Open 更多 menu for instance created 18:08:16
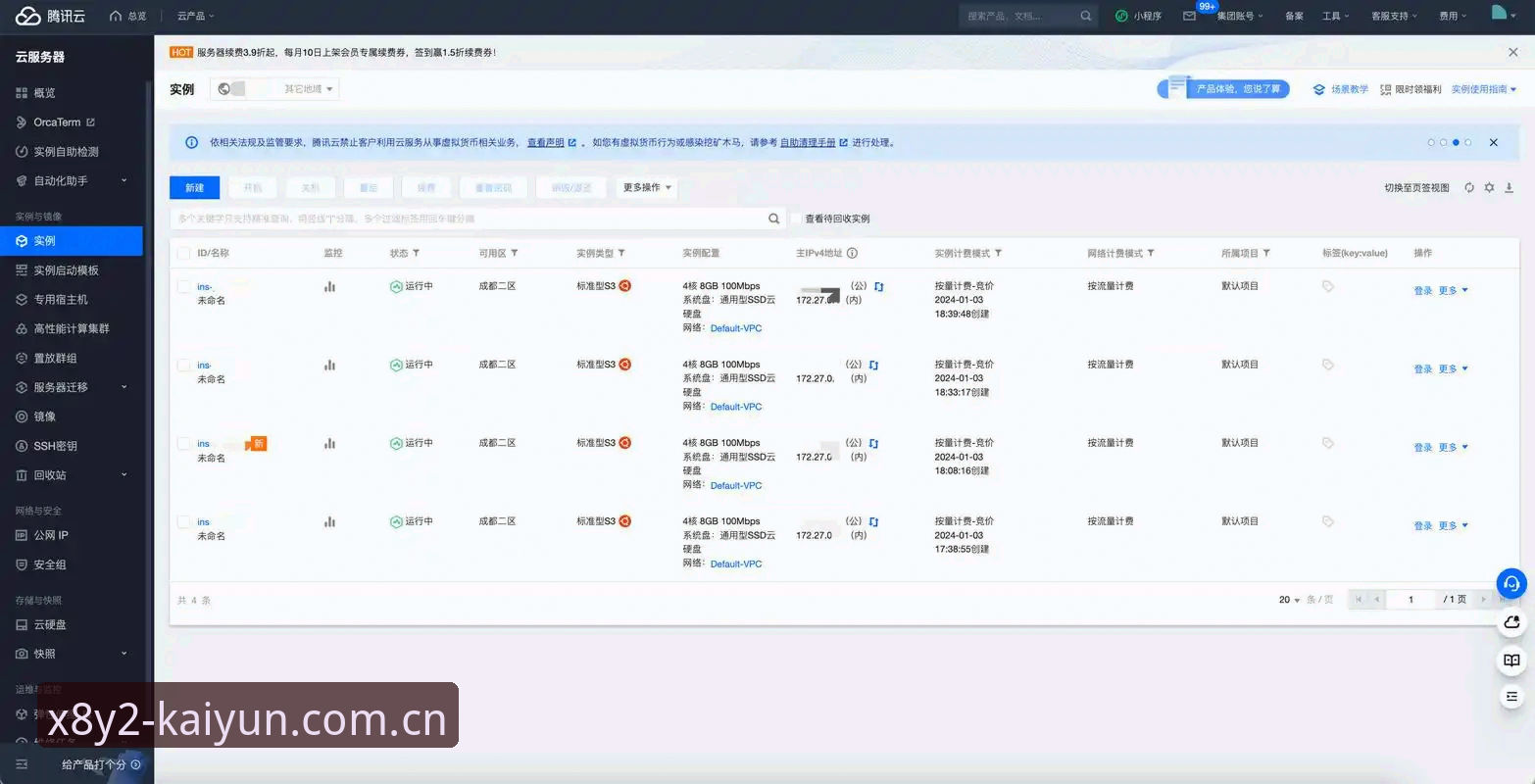This screenshot has width=1535, height=784. [1454, 448]
